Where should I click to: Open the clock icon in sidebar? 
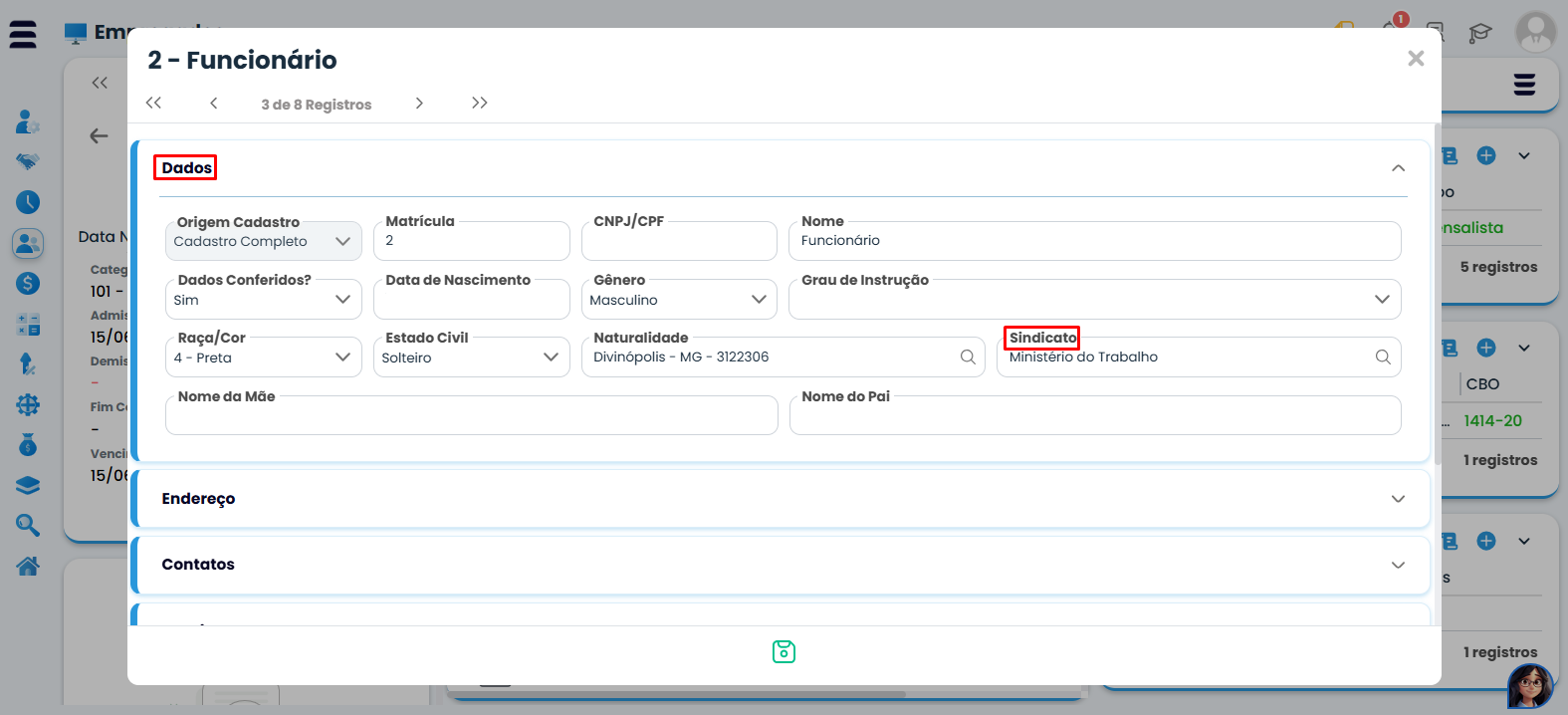(28, 202)
